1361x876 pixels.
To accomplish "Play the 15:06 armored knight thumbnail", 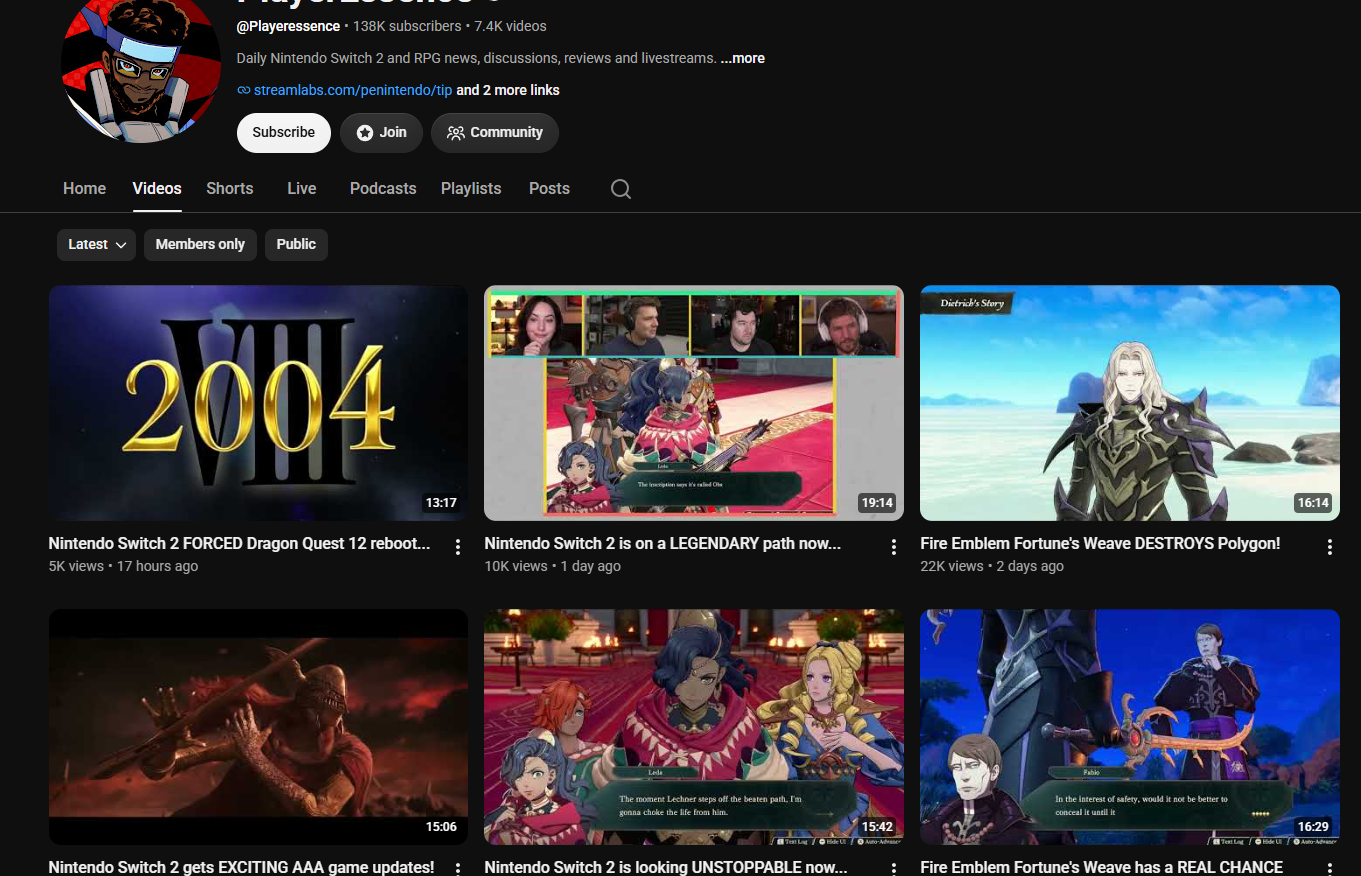I will click(x=258, y=727).
